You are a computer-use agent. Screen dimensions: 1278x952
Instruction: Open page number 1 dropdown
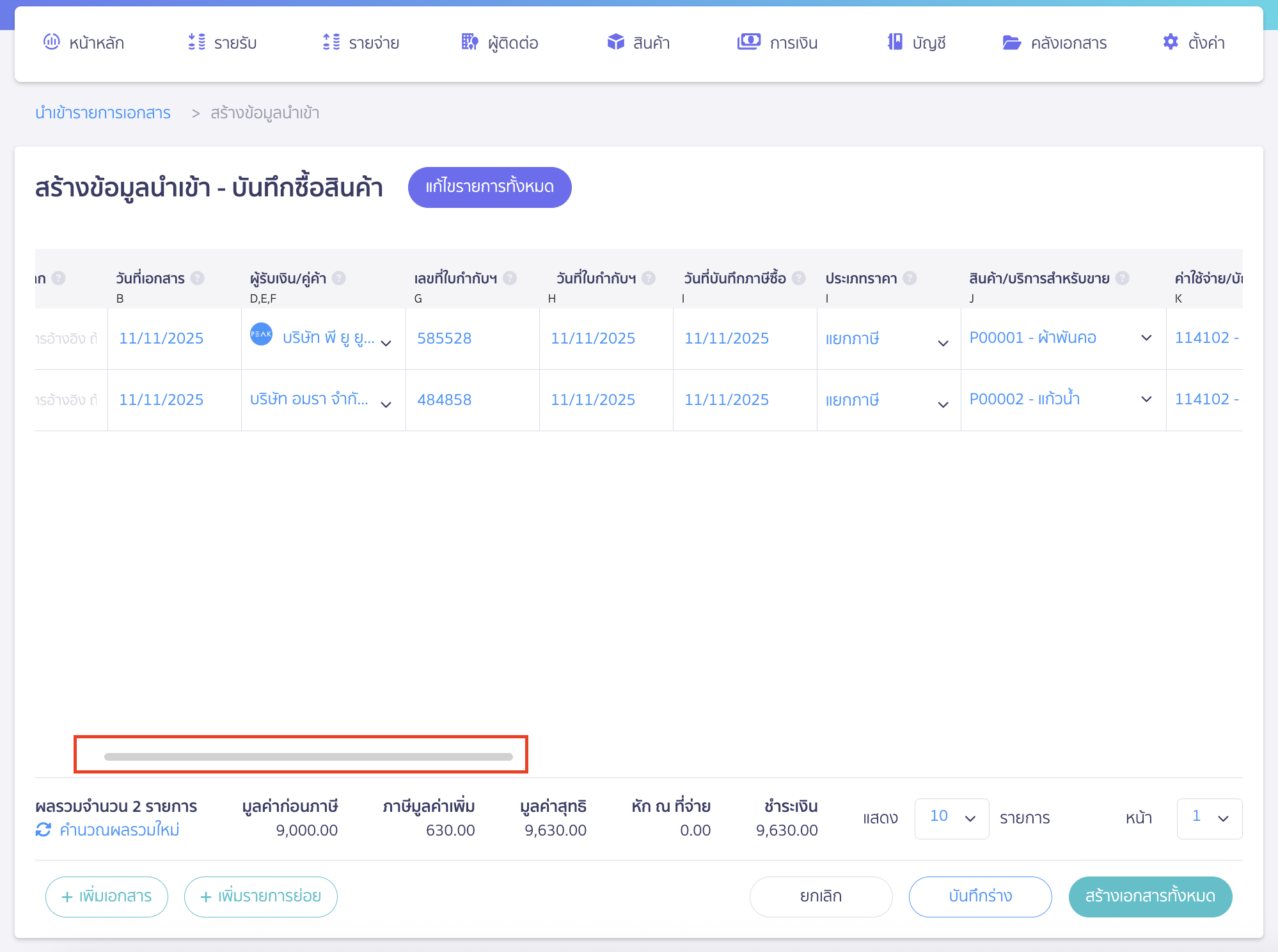(x=1208, y=818)
